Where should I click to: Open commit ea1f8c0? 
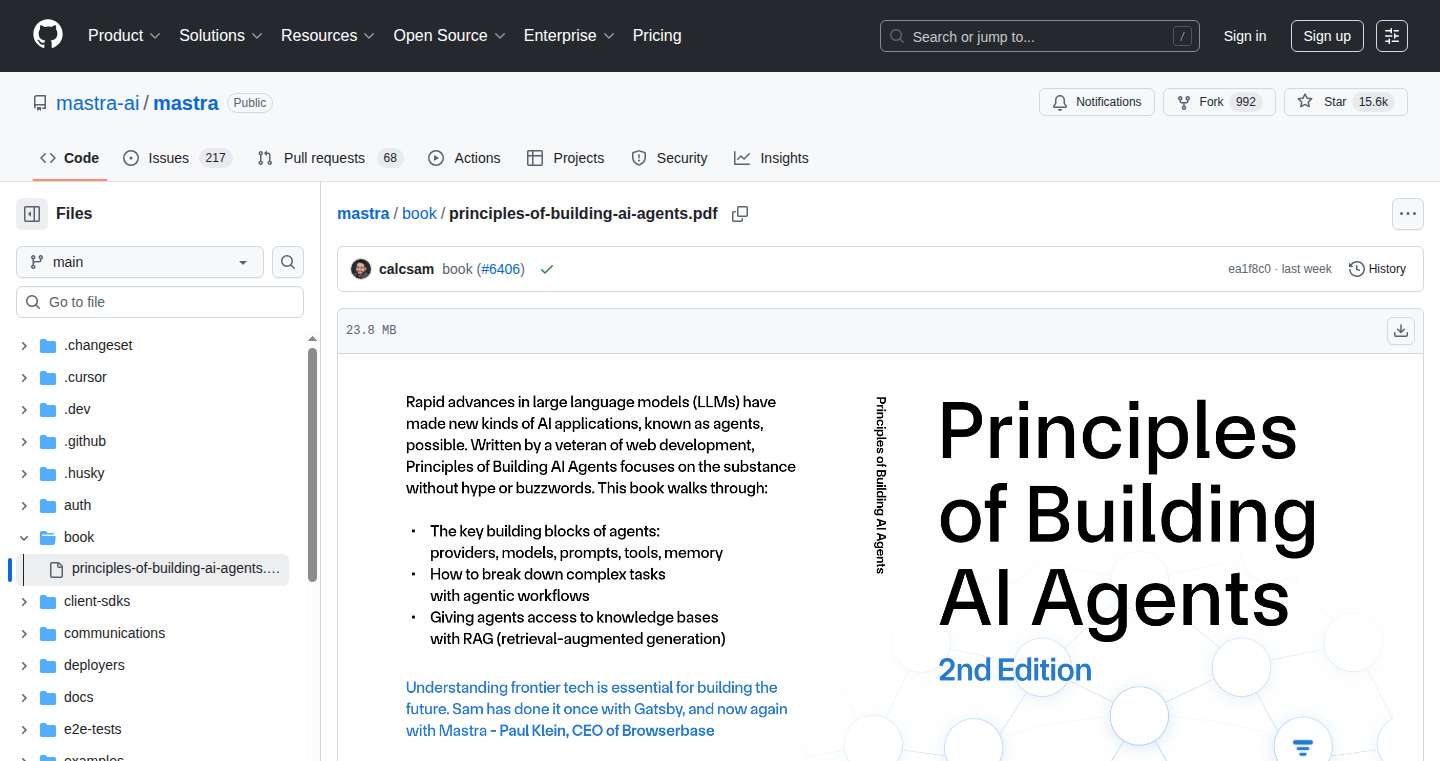click(1249, 269)
